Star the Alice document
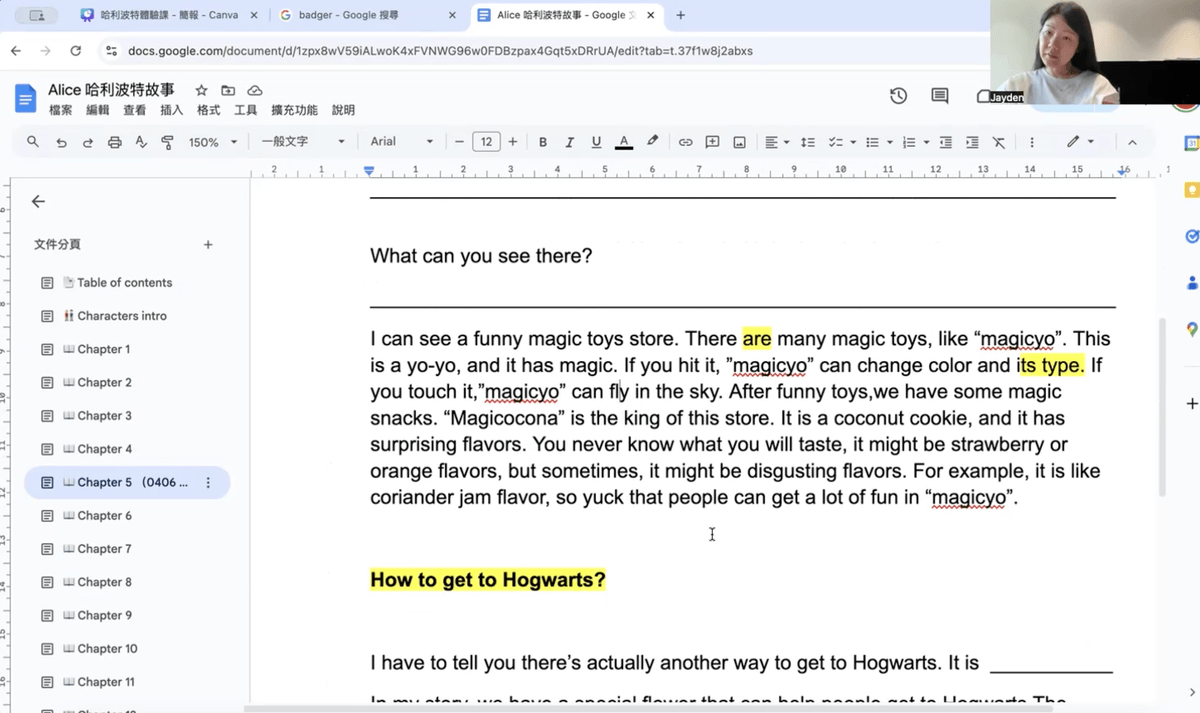 201,91
